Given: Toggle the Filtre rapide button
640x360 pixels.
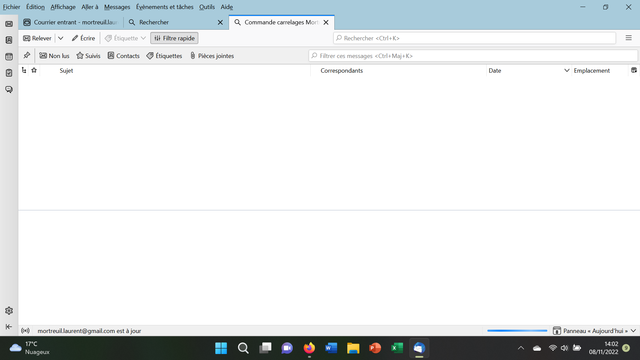Looking at the screenshot, I should pyautogui.click(x=174, y=38).
